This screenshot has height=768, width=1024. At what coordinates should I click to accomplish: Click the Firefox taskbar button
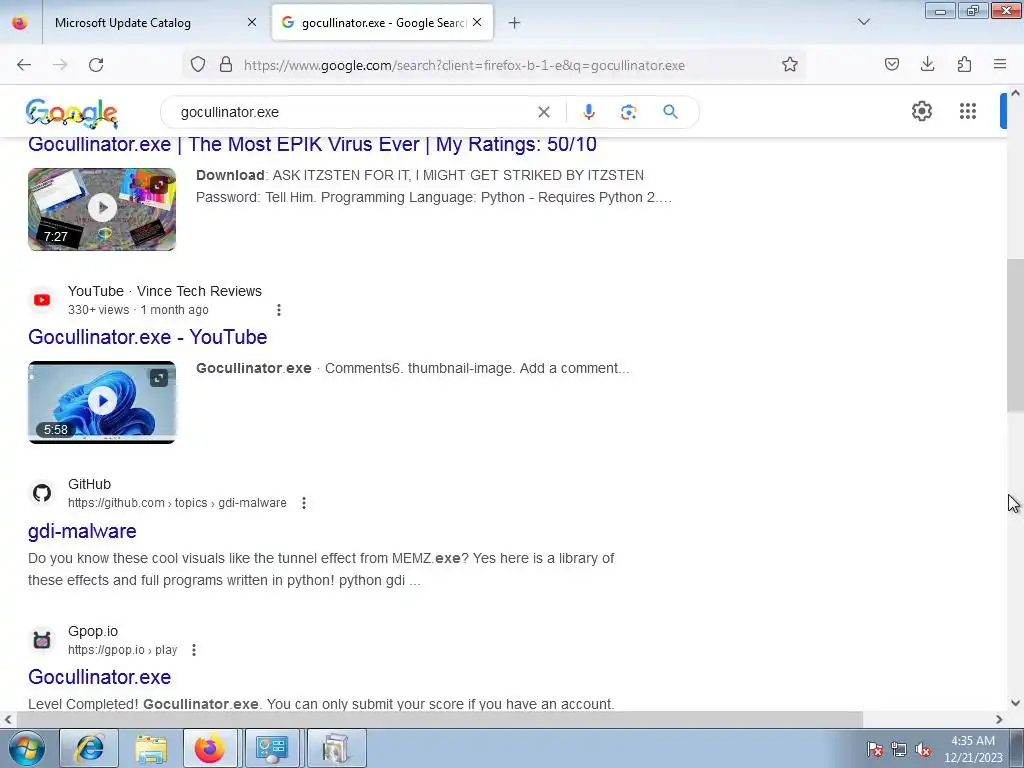point(210,748)
